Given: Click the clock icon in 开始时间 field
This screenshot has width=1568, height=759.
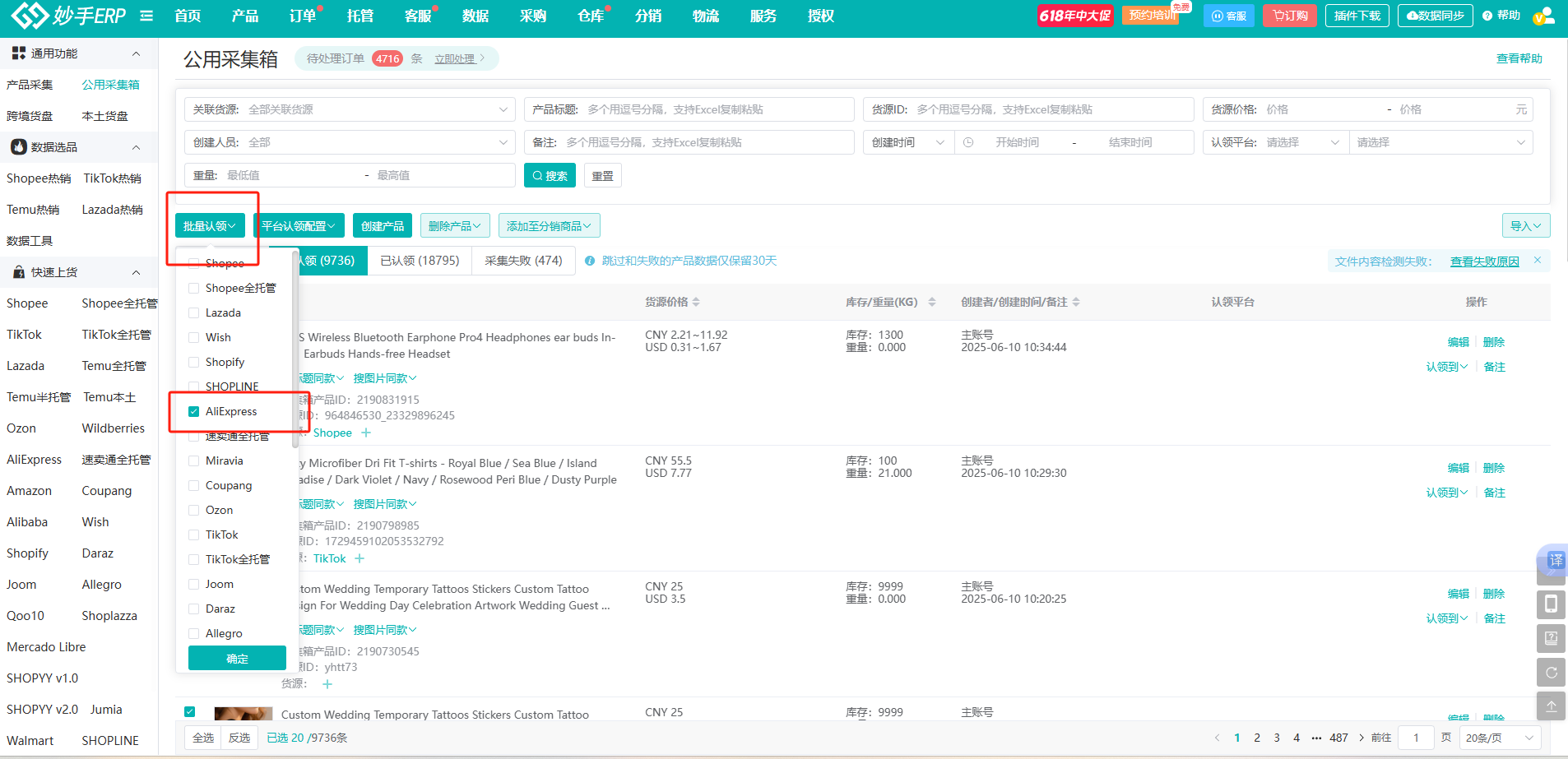Looking at the screenshot, I should (x=968, y=142).
